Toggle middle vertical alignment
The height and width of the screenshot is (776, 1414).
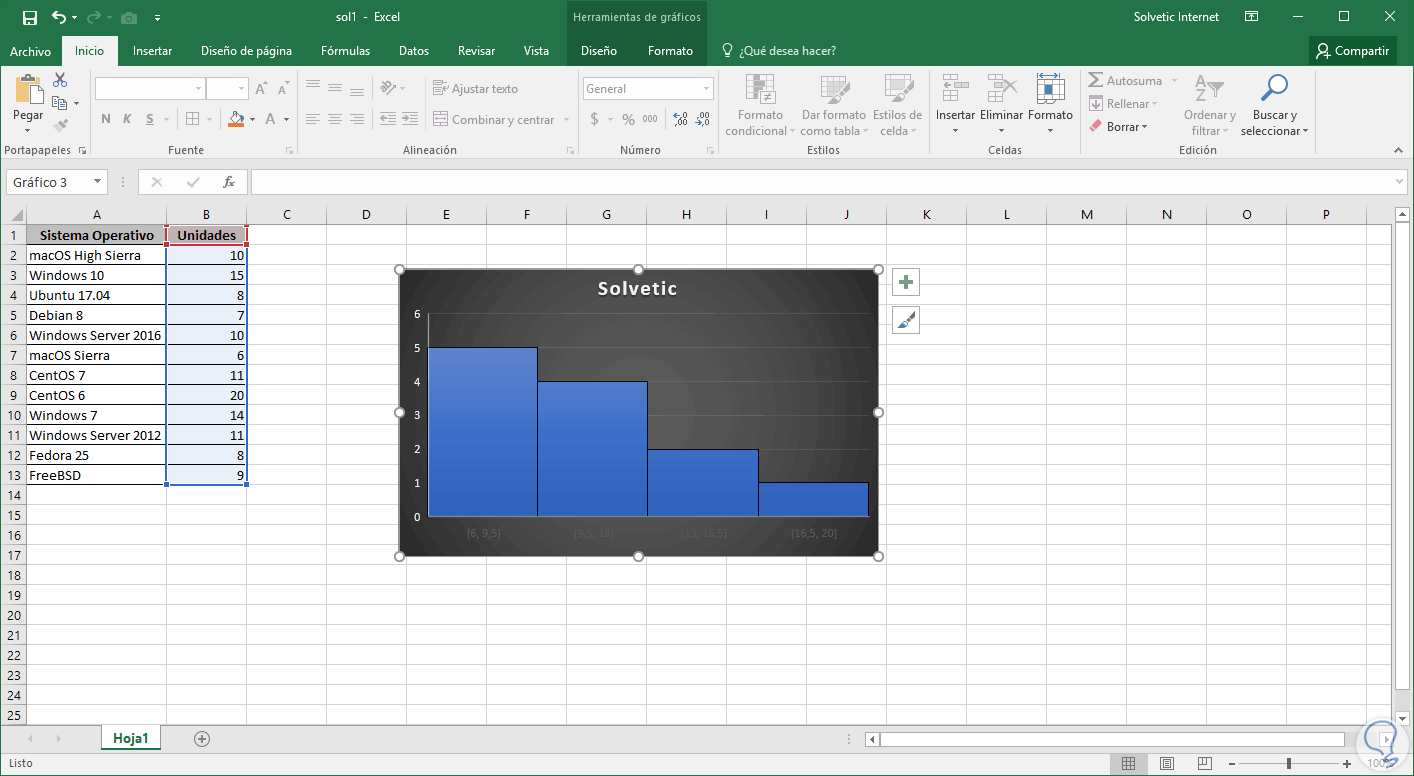click(x=335, y=89)
